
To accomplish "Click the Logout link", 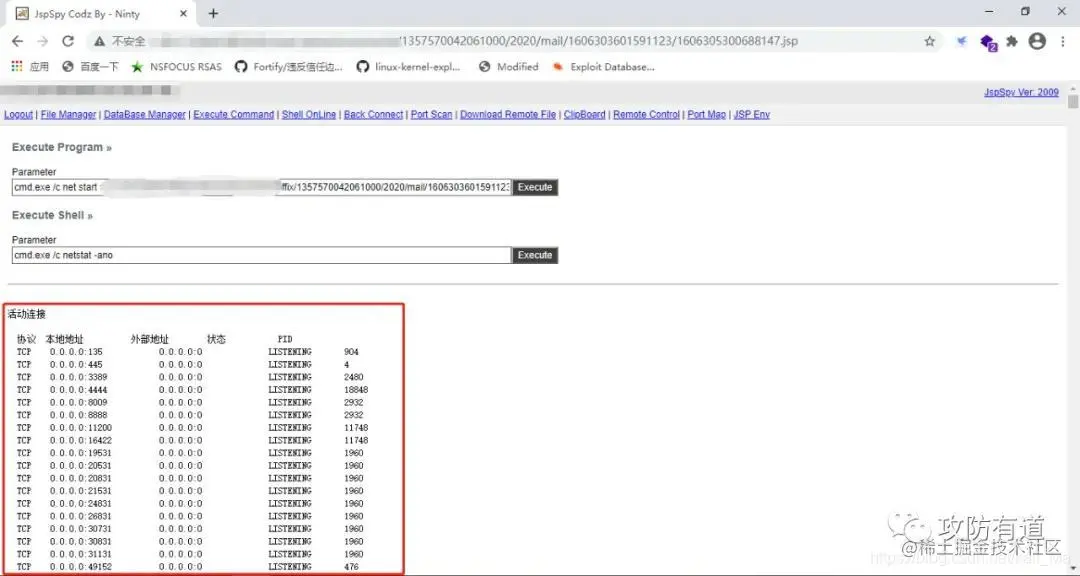I will click(18, 114).
